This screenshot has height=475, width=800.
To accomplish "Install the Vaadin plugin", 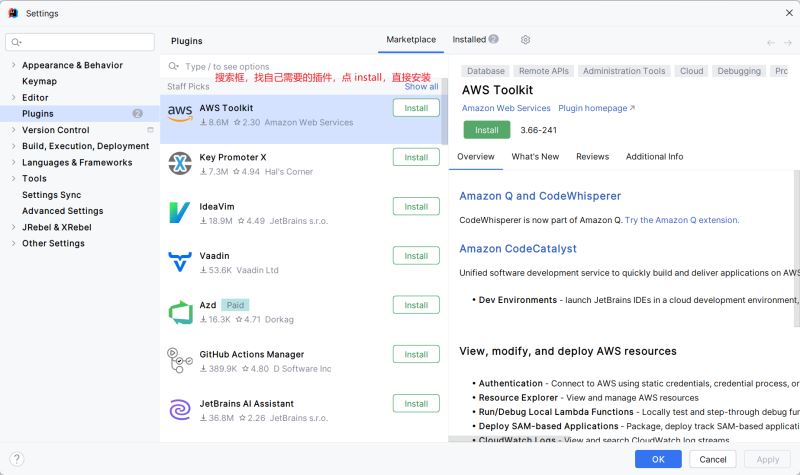I will tap(416, 256).
